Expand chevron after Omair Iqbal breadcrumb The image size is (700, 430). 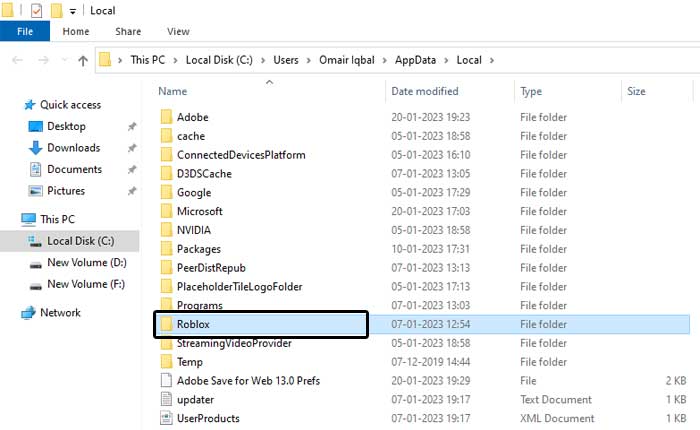pos(384,60)
